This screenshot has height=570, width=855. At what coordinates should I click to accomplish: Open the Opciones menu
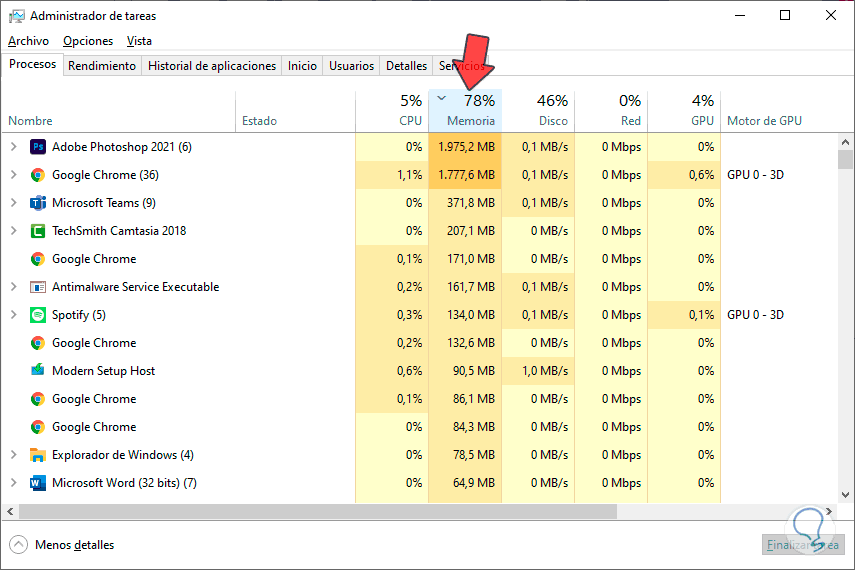[x=88, y=41]
